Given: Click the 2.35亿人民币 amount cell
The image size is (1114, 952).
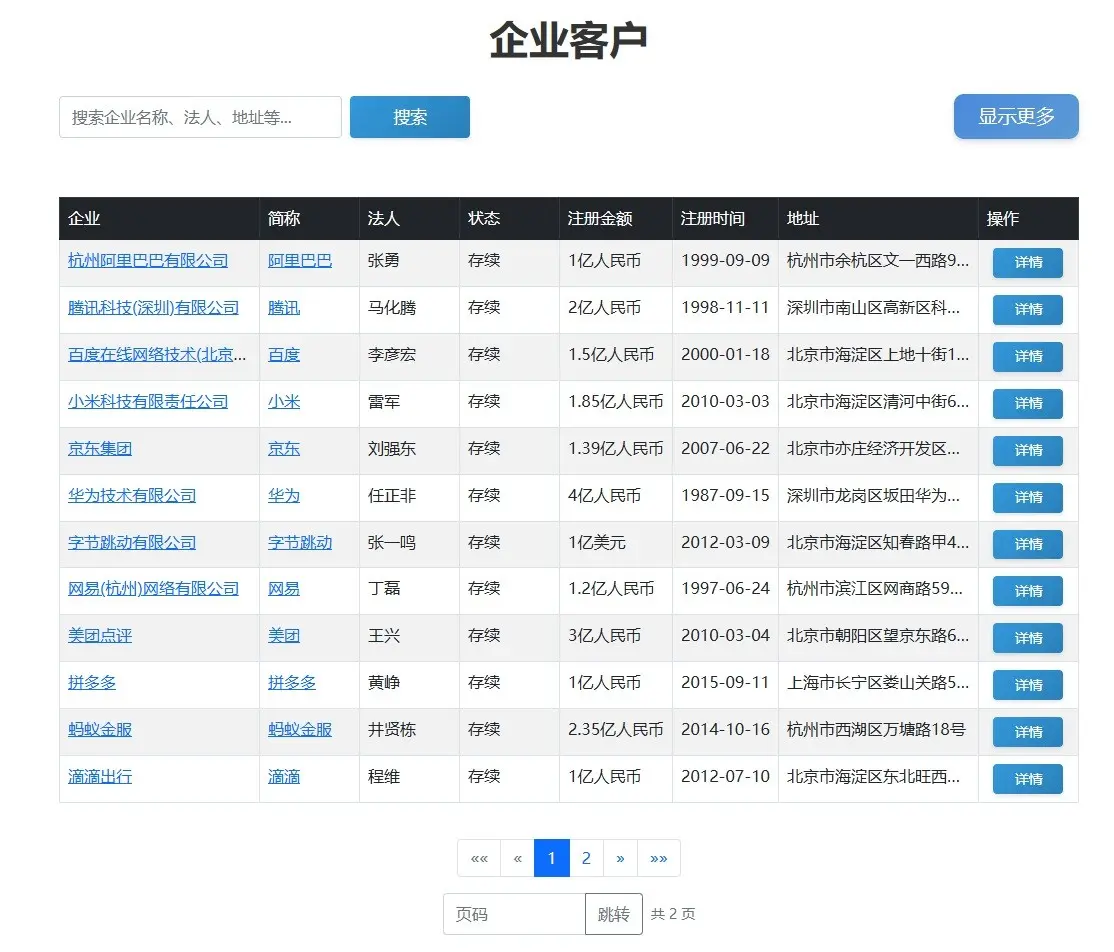Looking at the screenshot, I should tap(615, 730).
